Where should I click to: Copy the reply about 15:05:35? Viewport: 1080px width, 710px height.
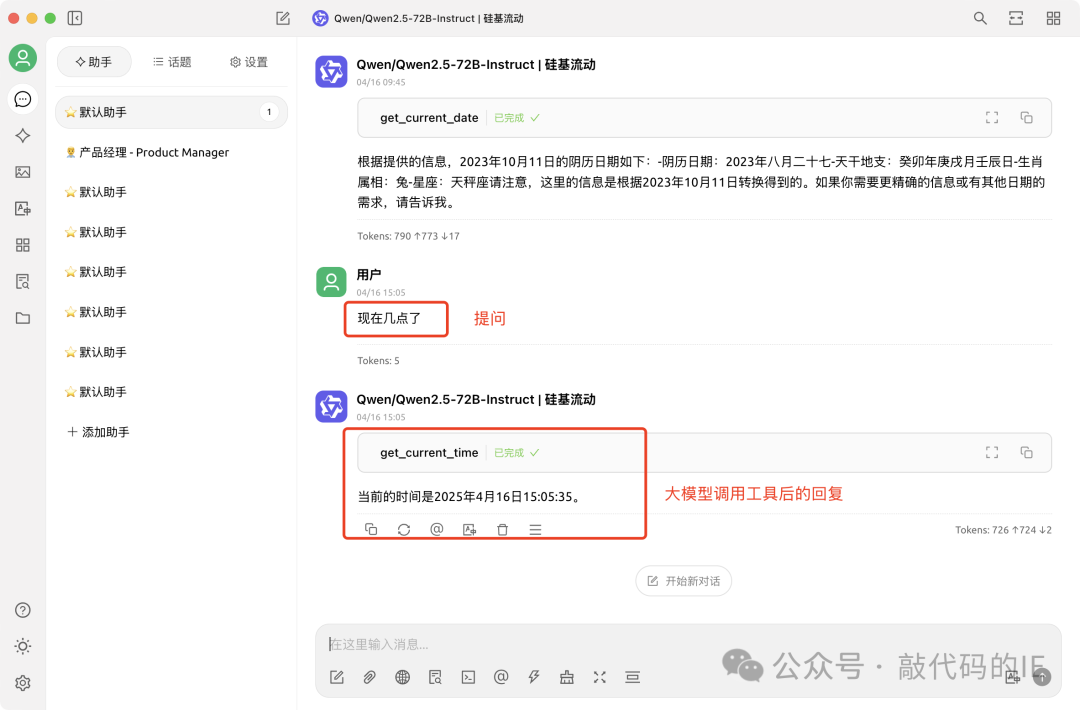(x=371, y=530)
